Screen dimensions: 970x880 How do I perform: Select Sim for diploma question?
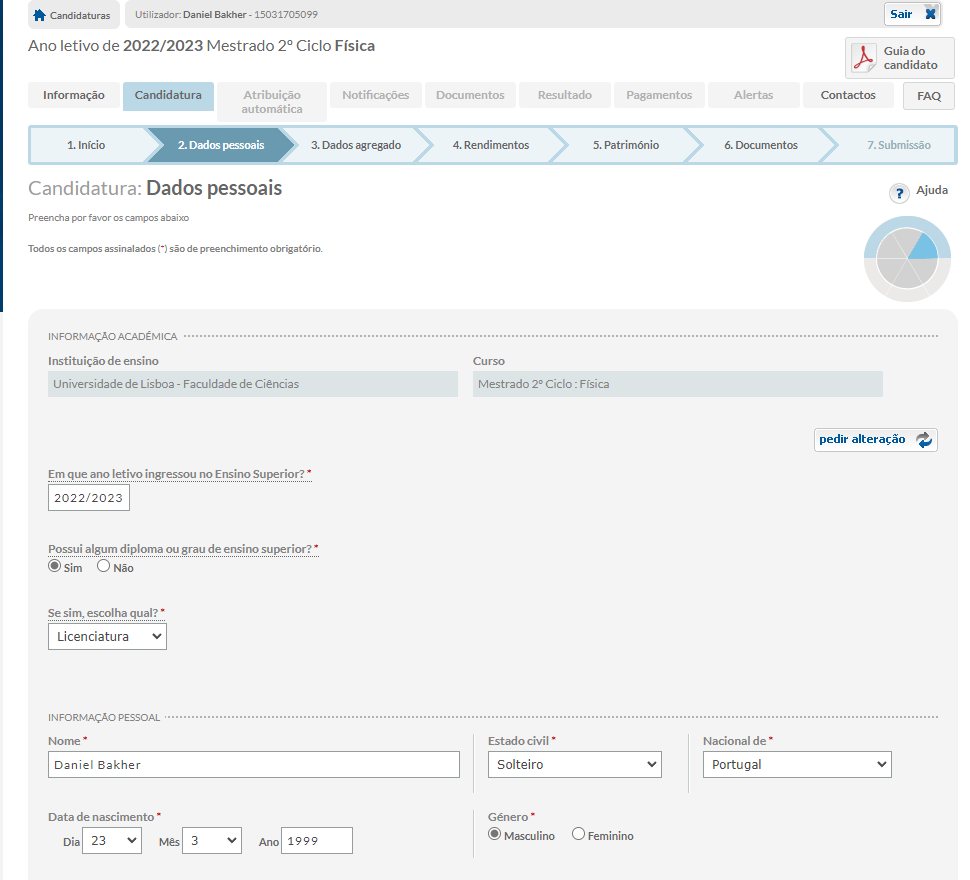54,566
